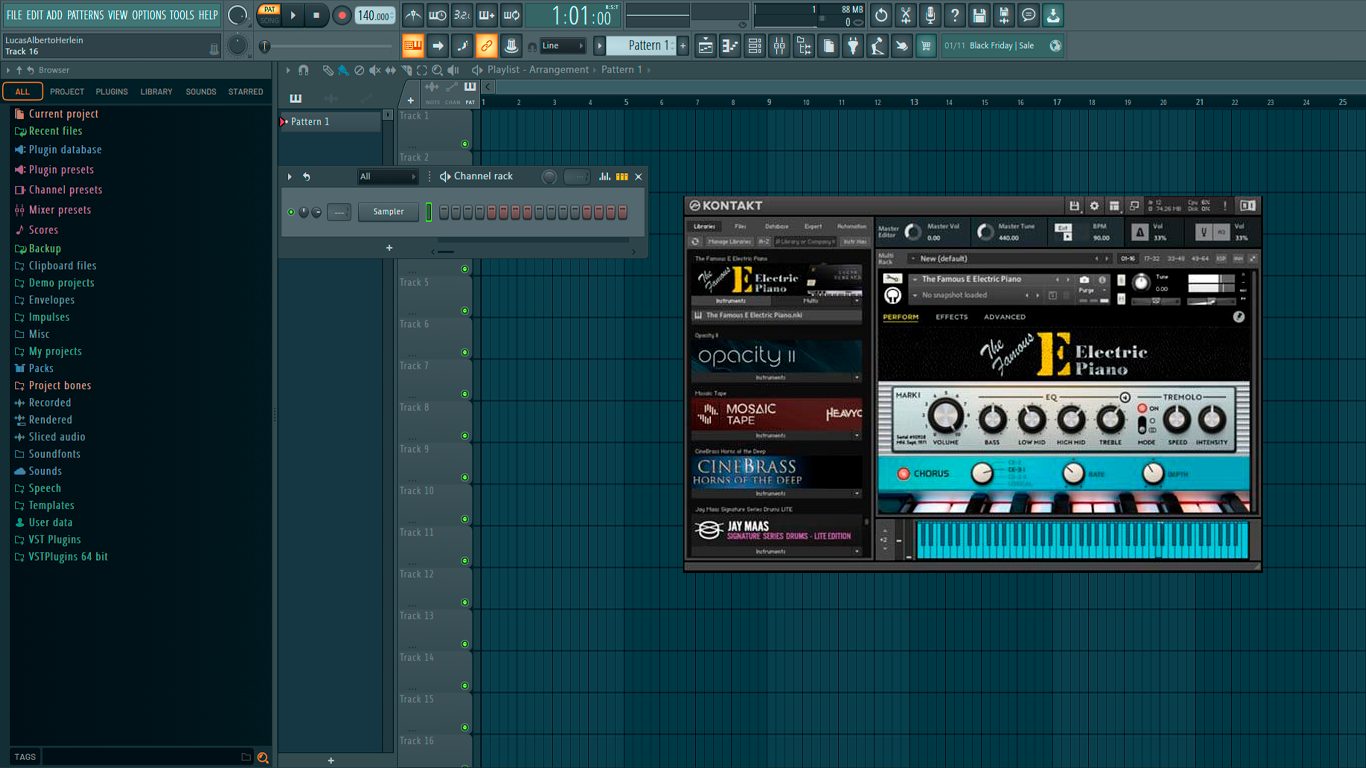1366x768 pixels.
Task: Open the TOOLS menu
Action: tap(182, 15)
